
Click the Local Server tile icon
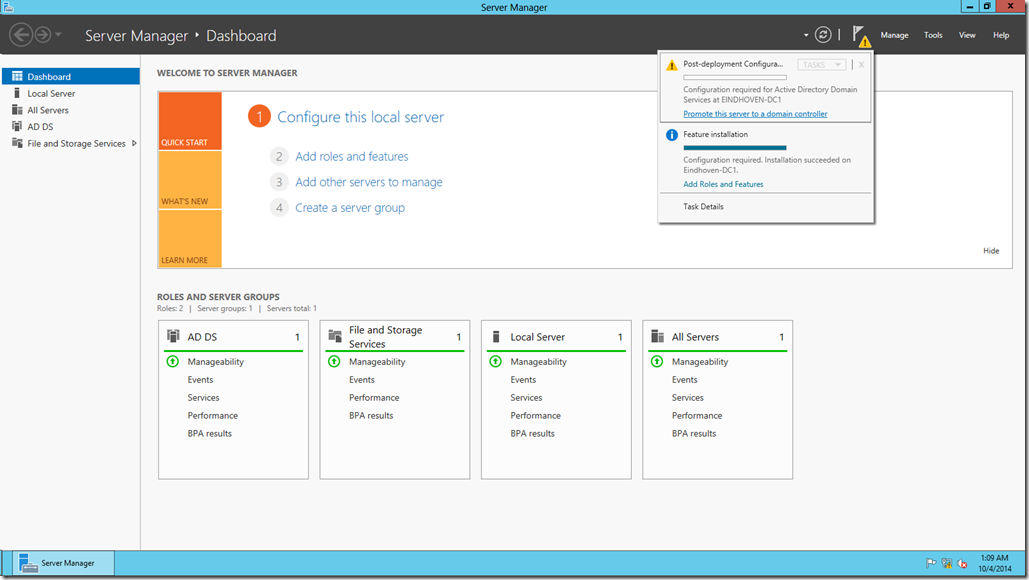coord(496,336)
